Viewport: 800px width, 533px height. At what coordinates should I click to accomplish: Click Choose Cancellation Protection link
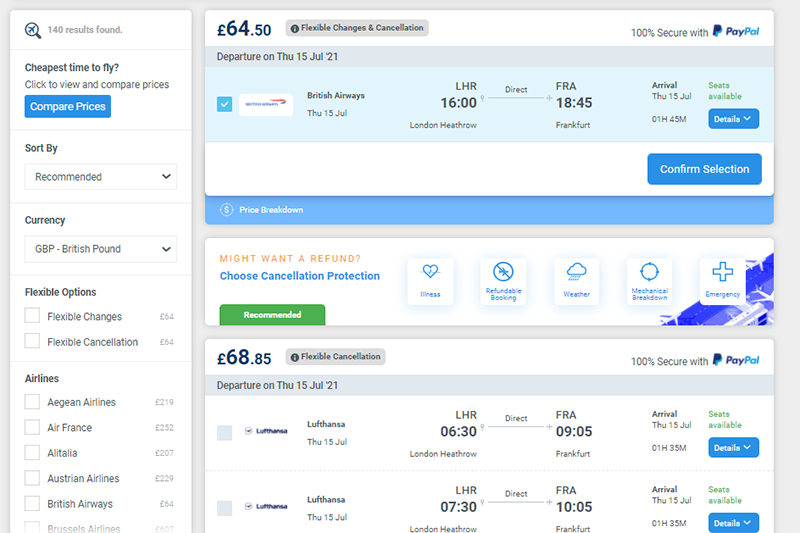point(300,276)
